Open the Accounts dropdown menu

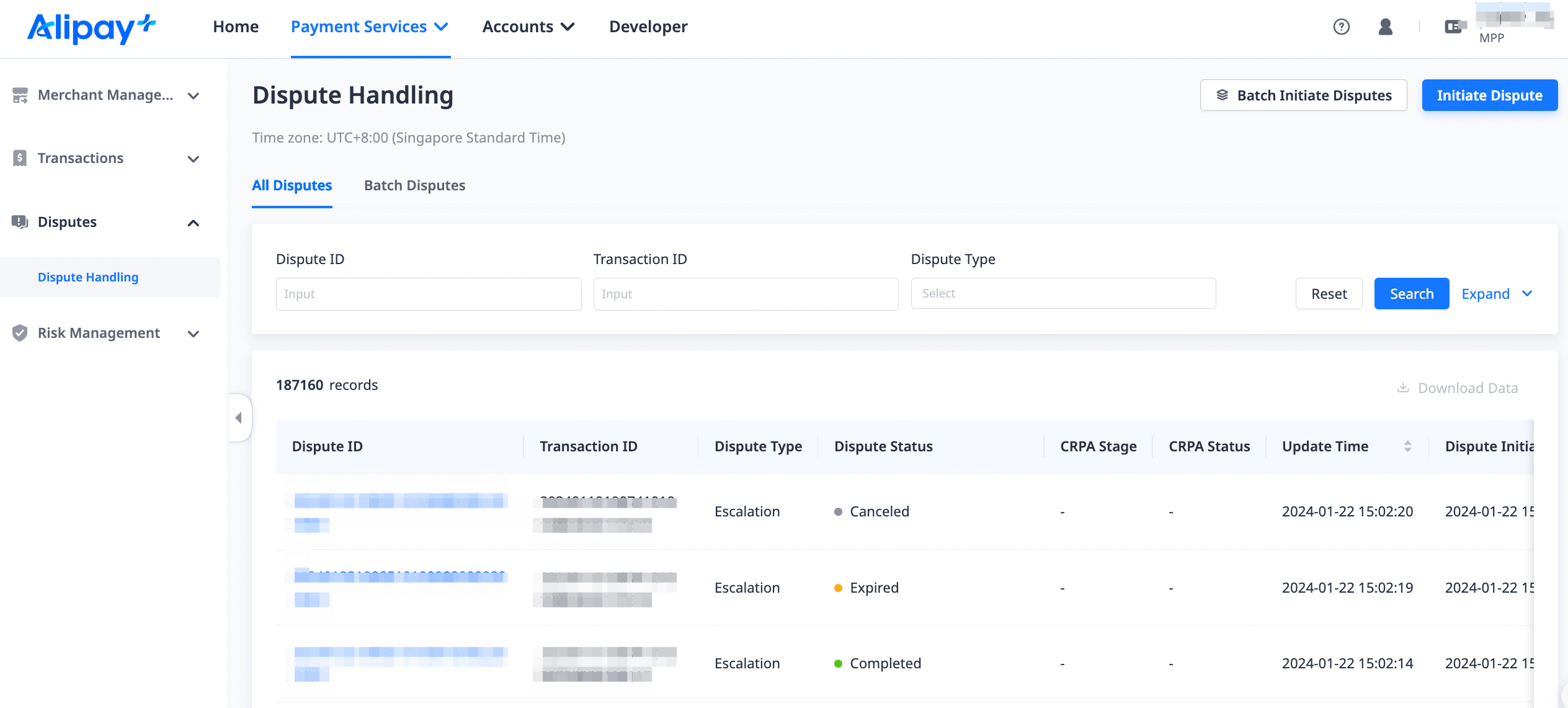pyautogui.click(x=528, y=27)
